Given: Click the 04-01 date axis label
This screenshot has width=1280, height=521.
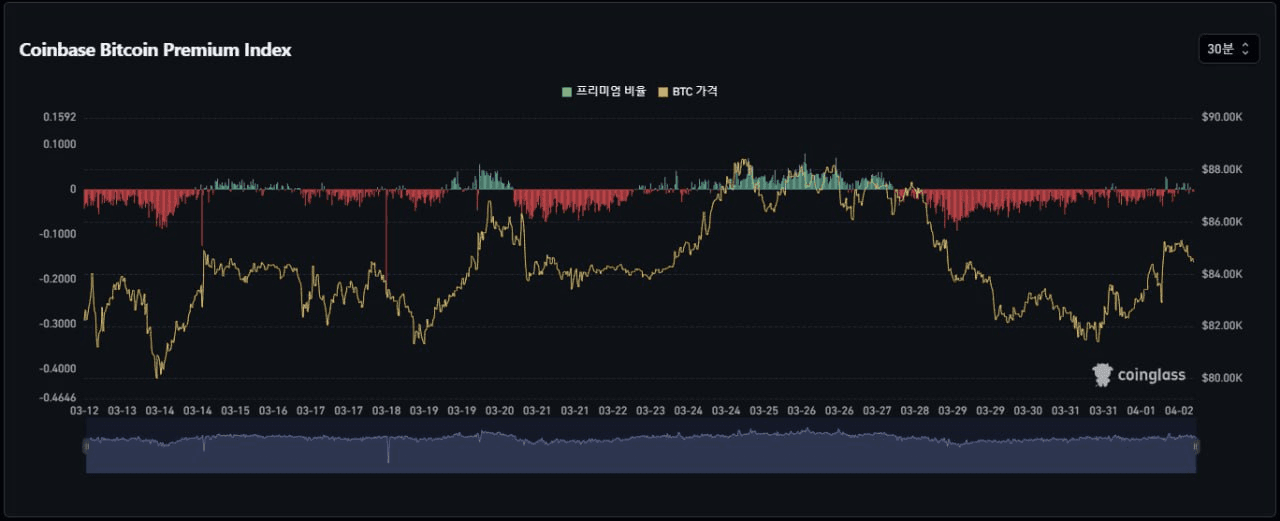Looking at the screenshot, I should (1141, 411).
